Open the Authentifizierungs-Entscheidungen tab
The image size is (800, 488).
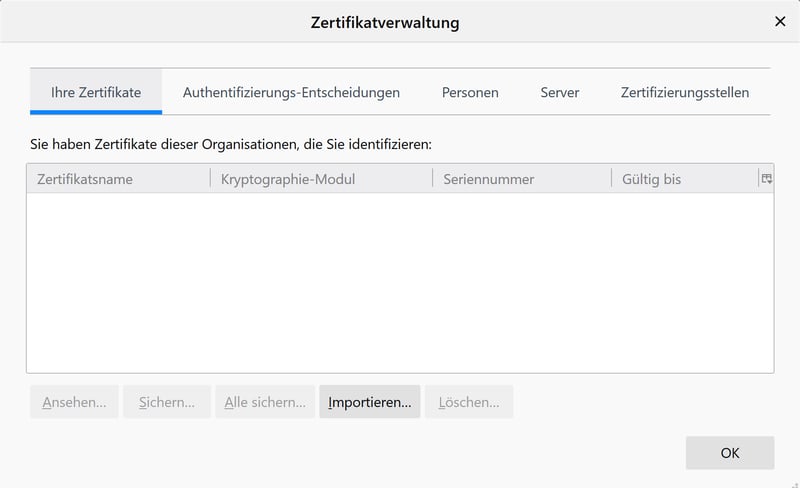click(x=291, y=92)
